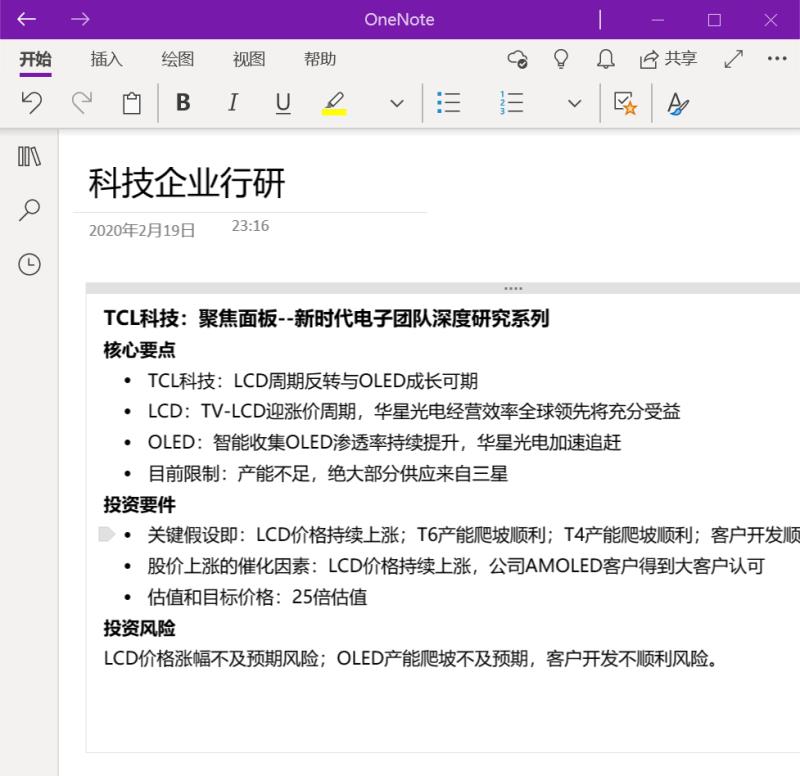This screenshot has width=800, height=776.
Task: Open notifications bell
Action: click(606, 59)
